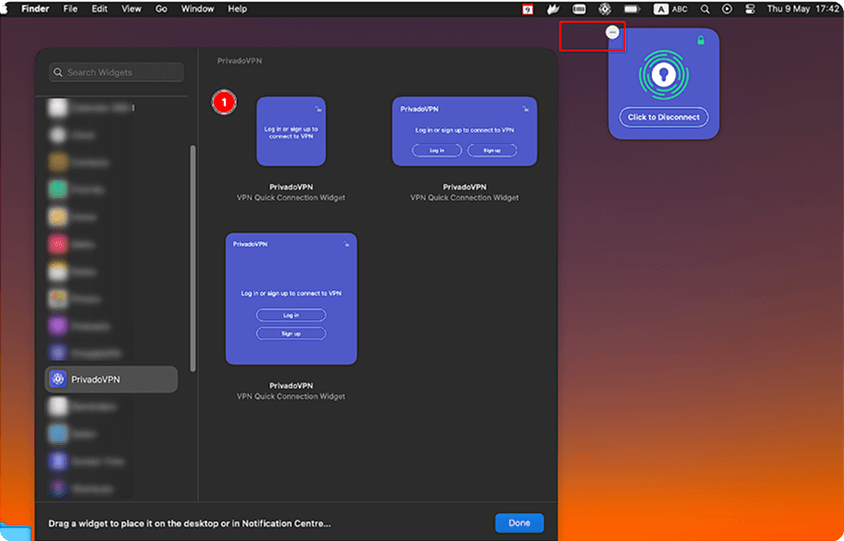
Task: Click the lock icon on small widget preview
Action: (318, 109)
